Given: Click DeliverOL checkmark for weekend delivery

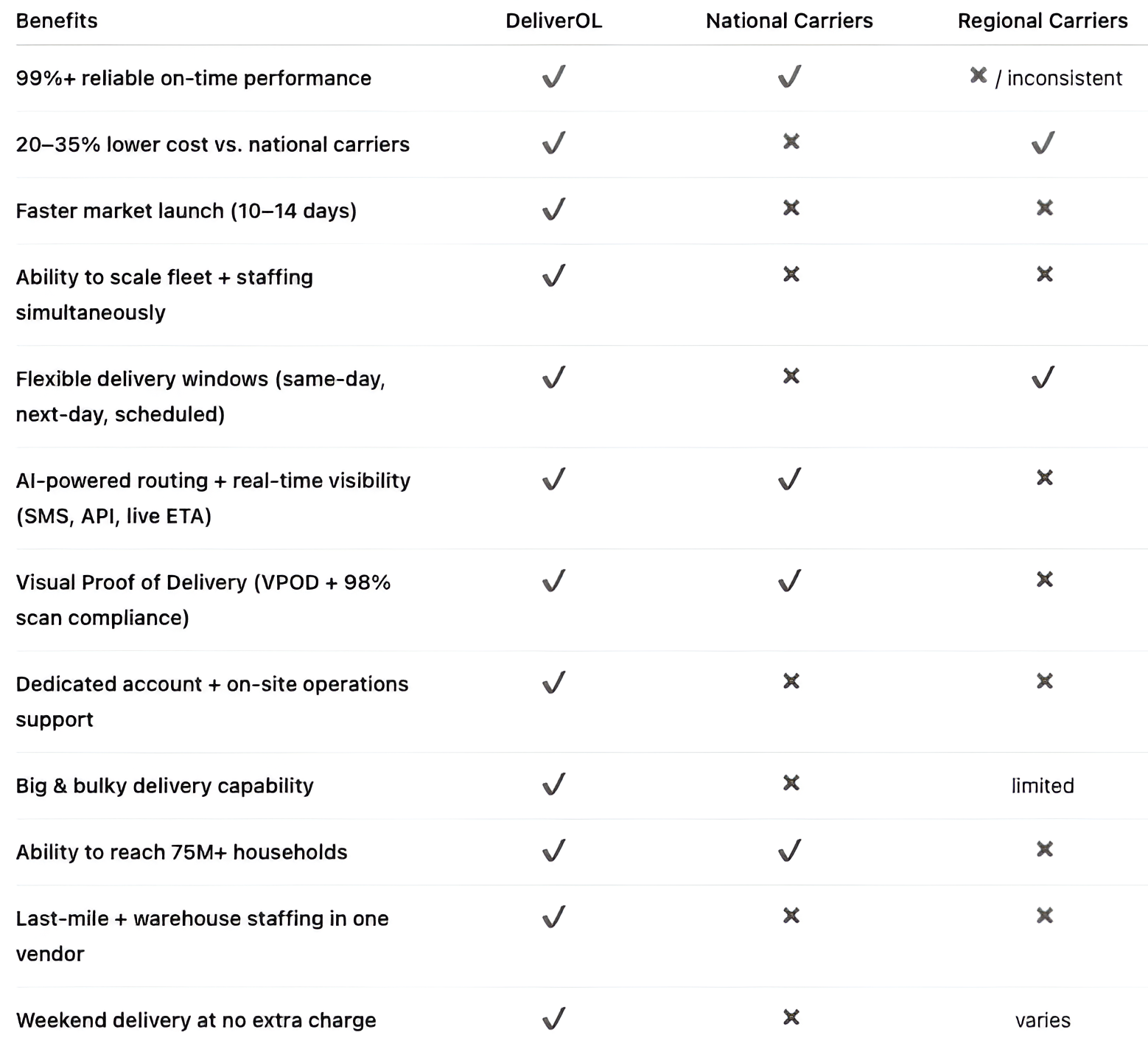Looking at the screenshot, I should pos(553,1019).
